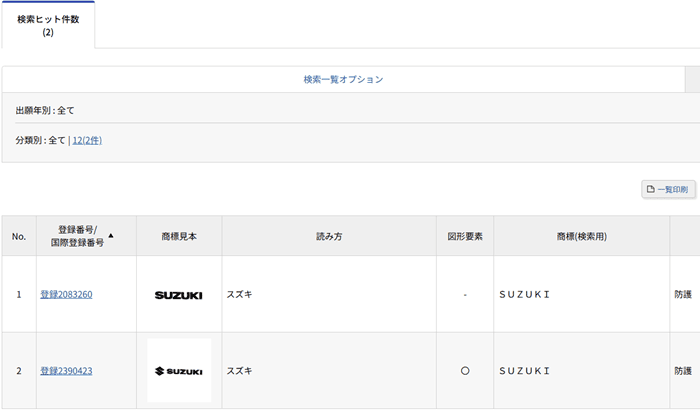
Task: Click ＳＵＺＵＫＩ search text in row 1
Action: tap(525, 294)
